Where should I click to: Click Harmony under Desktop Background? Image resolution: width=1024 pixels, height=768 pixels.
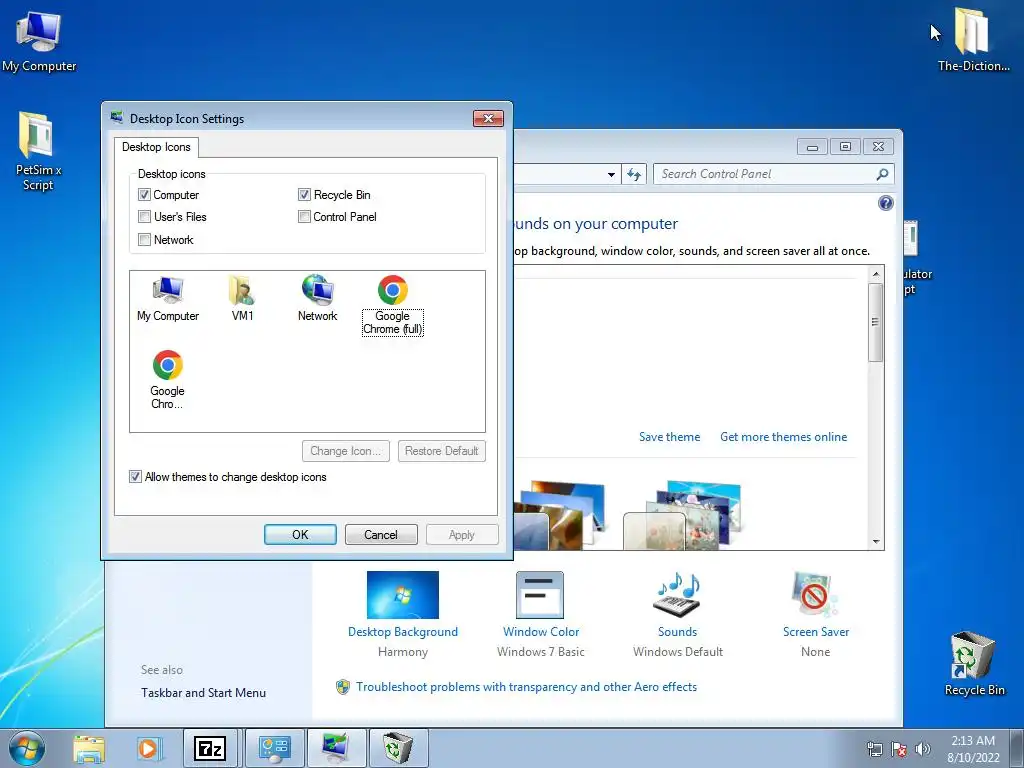click(x=402, y=652)
